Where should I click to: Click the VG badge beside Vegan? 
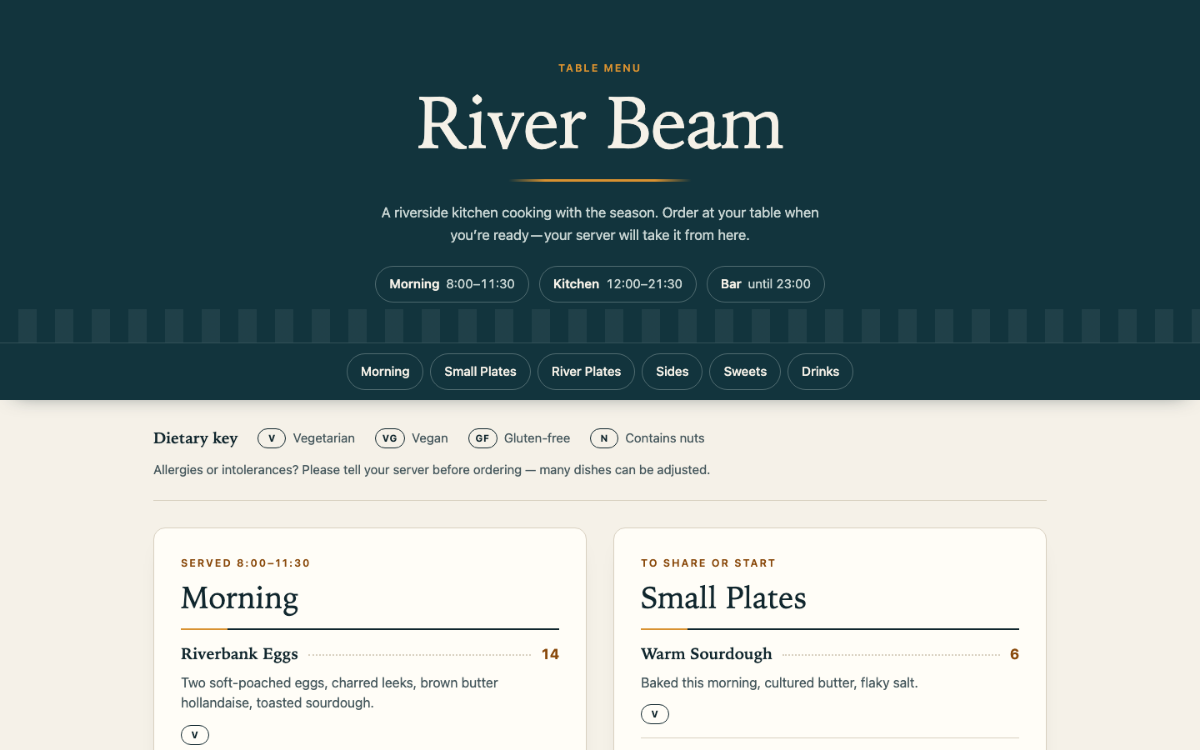tap(390, 438)
